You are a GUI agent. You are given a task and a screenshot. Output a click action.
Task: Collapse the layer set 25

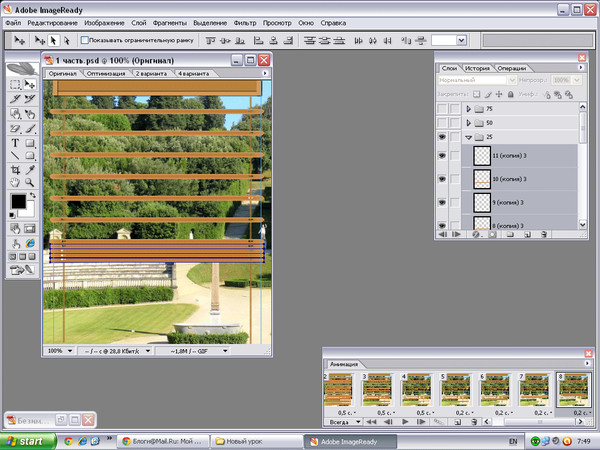point(468,137)
